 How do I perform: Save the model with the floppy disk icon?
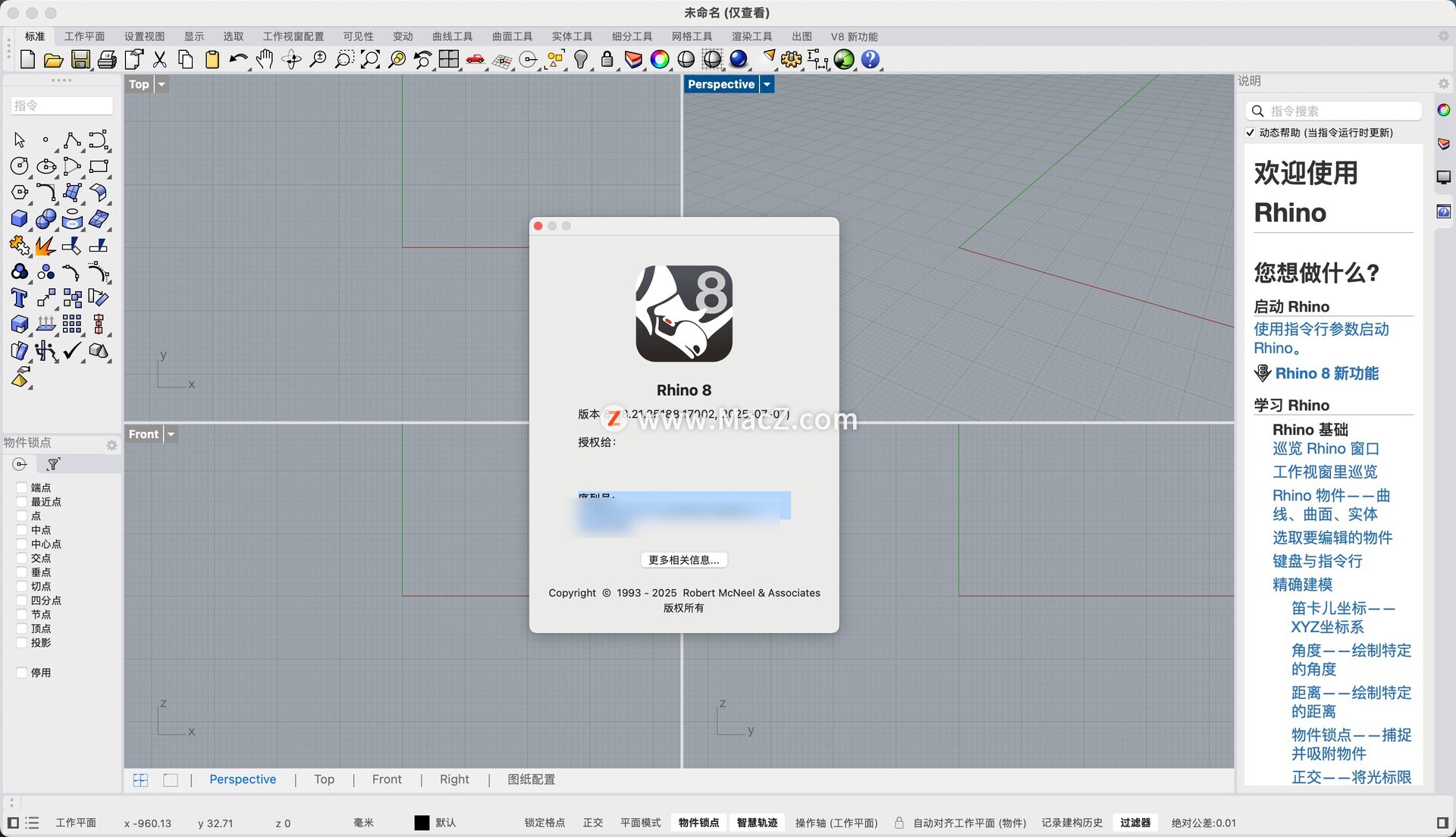click(80, 59)
